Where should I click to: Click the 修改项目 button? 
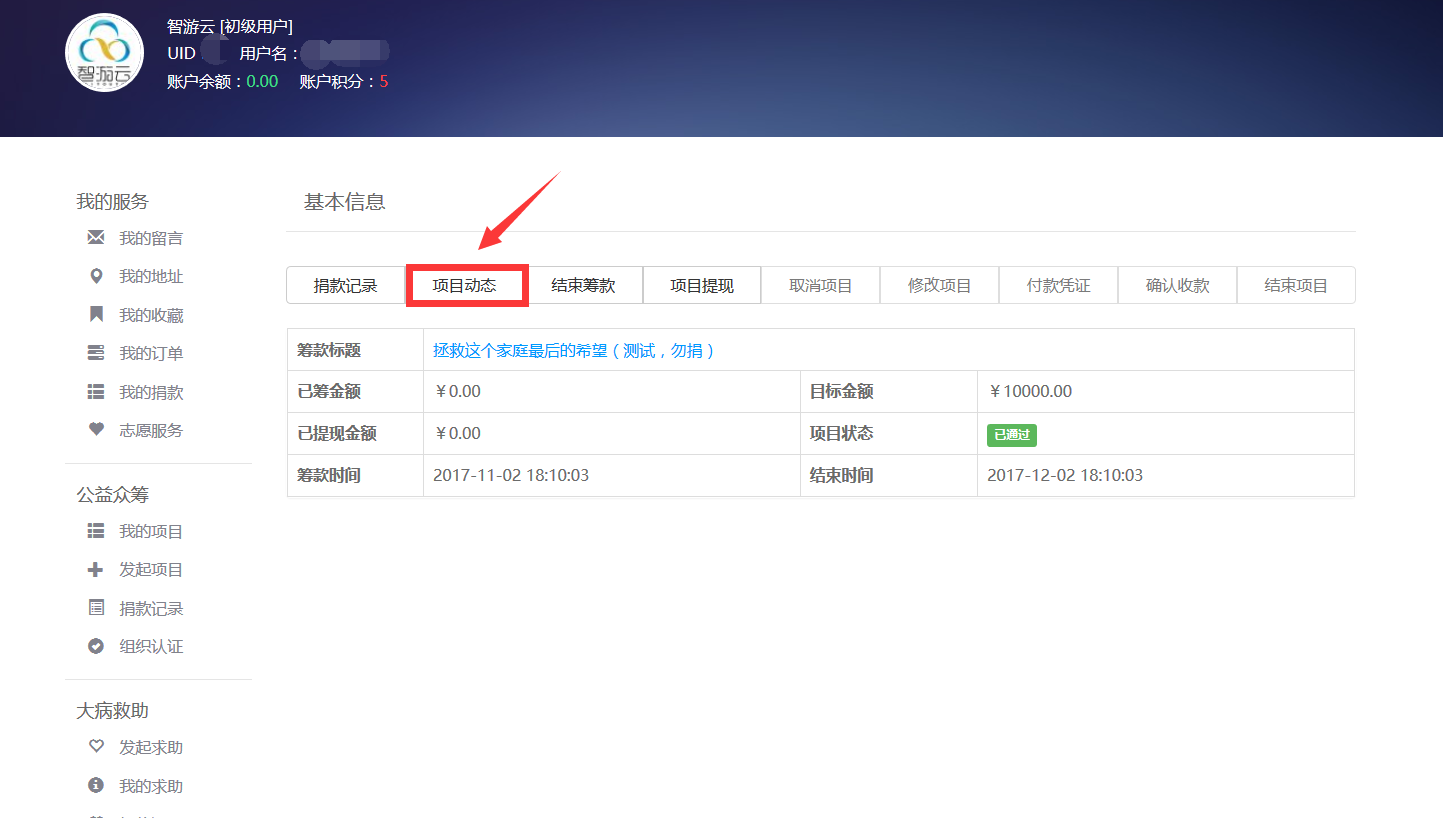(940, 285)
